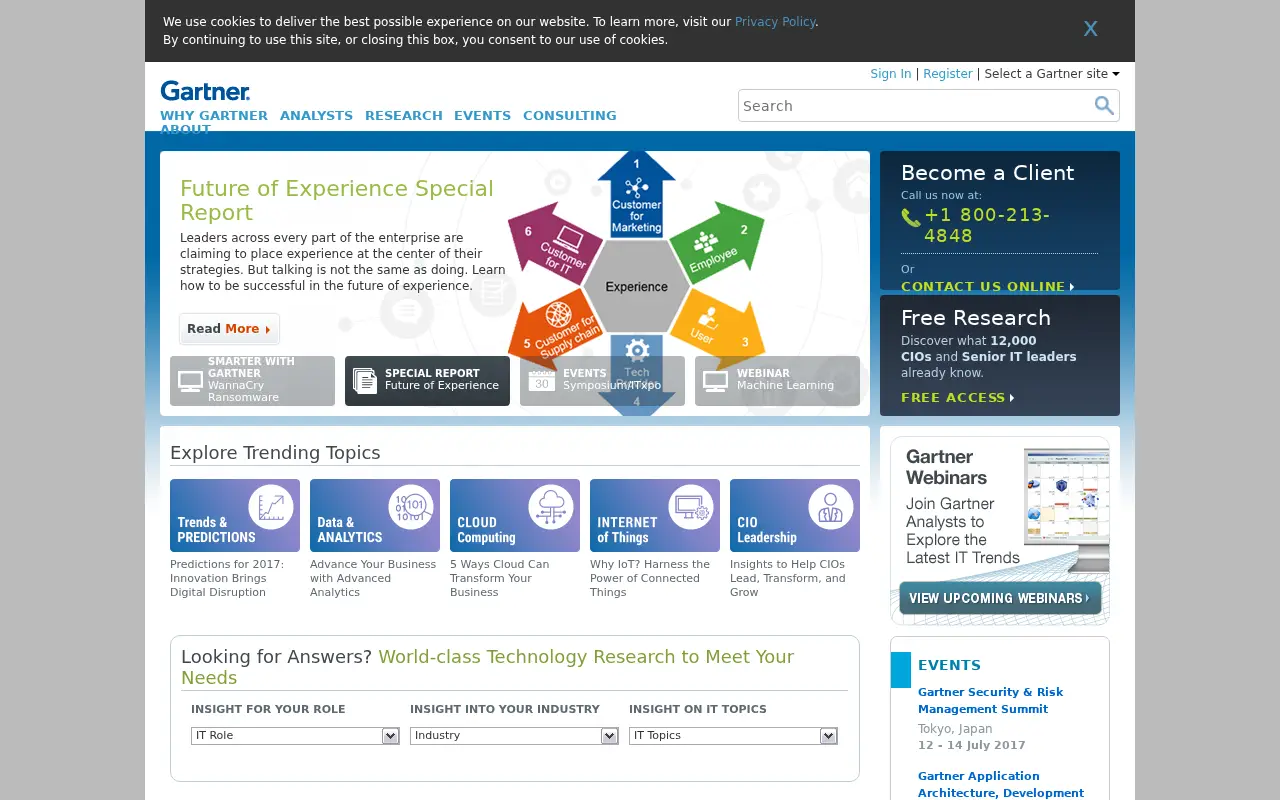Select the Webinar Machine Learning tab
1280x800 pixels.
pos(777,381)
